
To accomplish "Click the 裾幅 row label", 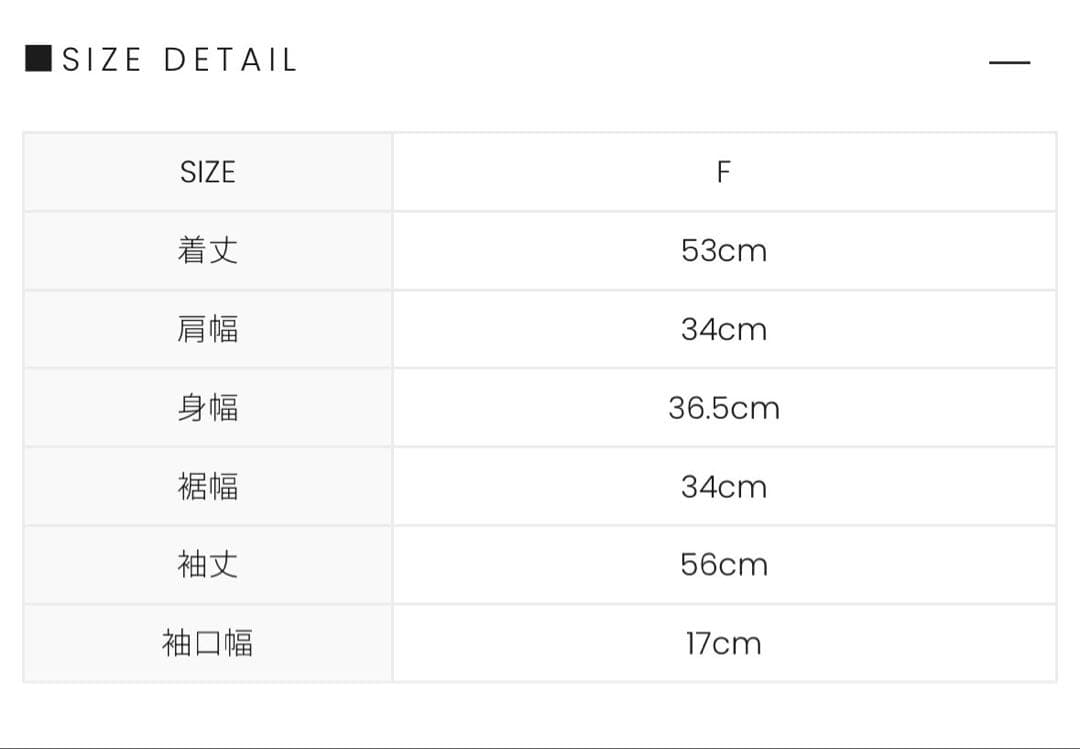I will (208, 487).
